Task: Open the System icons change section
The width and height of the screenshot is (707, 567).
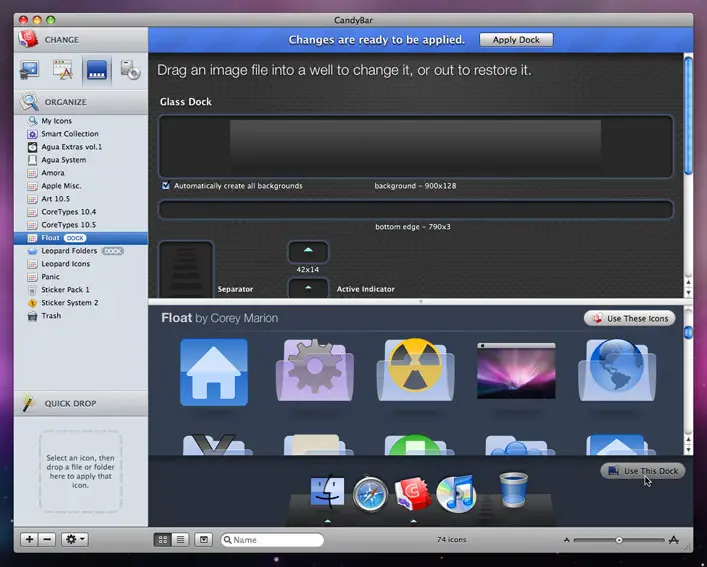Action: (x=30, y=70)
